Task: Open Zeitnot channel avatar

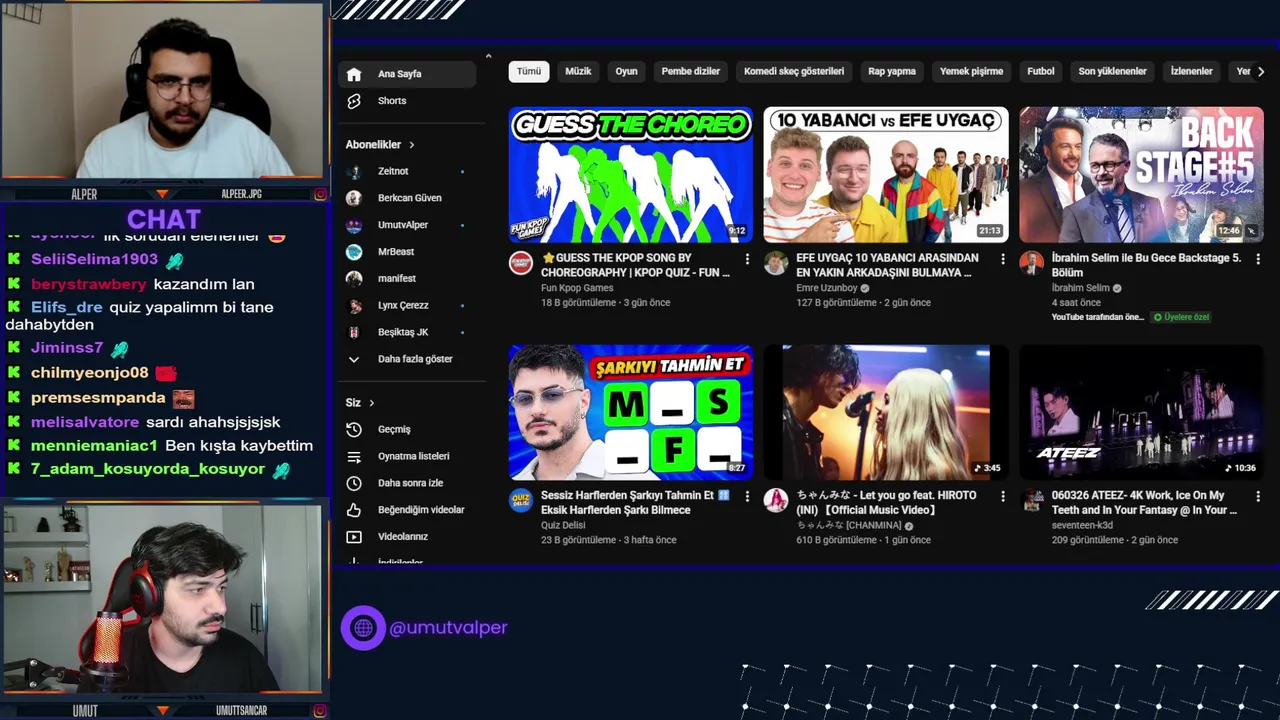Action: tap(354, 171)
